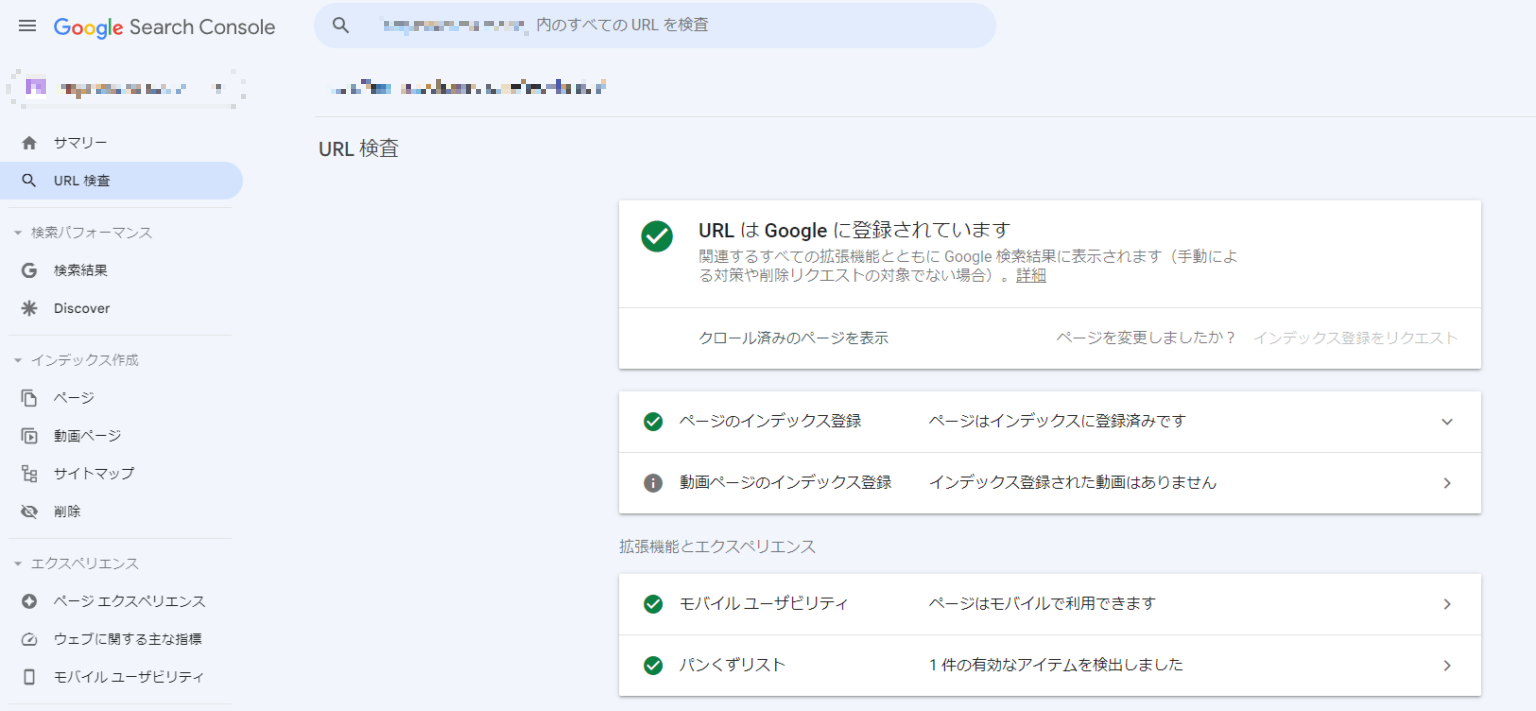Click the crossed-eye 削除 icon
Screen dimensions: 1536x711
[x=29, y=512]
